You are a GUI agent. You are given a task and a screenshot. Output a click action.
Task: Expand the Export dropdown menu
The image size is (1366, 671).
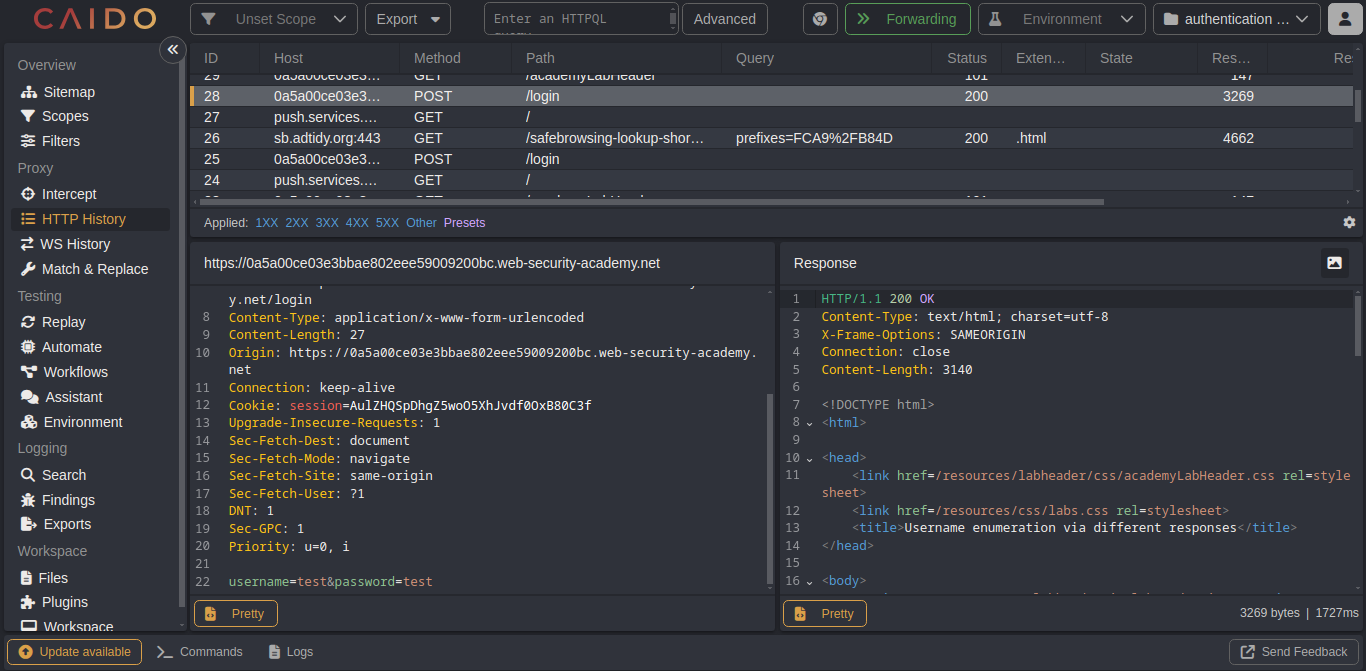click(x=407, y=19)
